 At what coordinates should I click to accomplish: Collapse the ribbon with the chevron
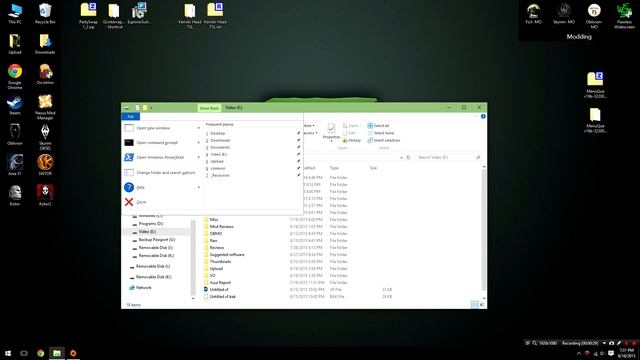pyautogui.click(x=476, y=116)
